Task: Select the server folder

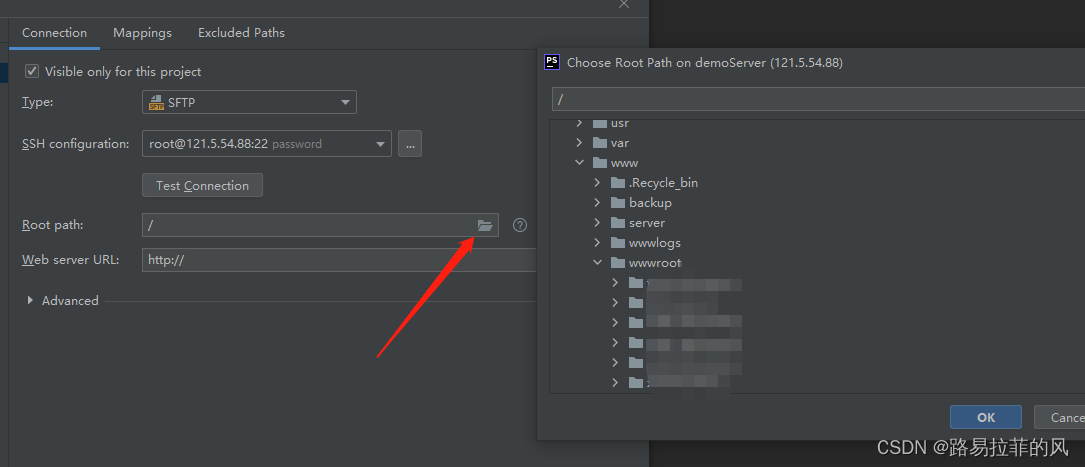Action: [647, 223]
